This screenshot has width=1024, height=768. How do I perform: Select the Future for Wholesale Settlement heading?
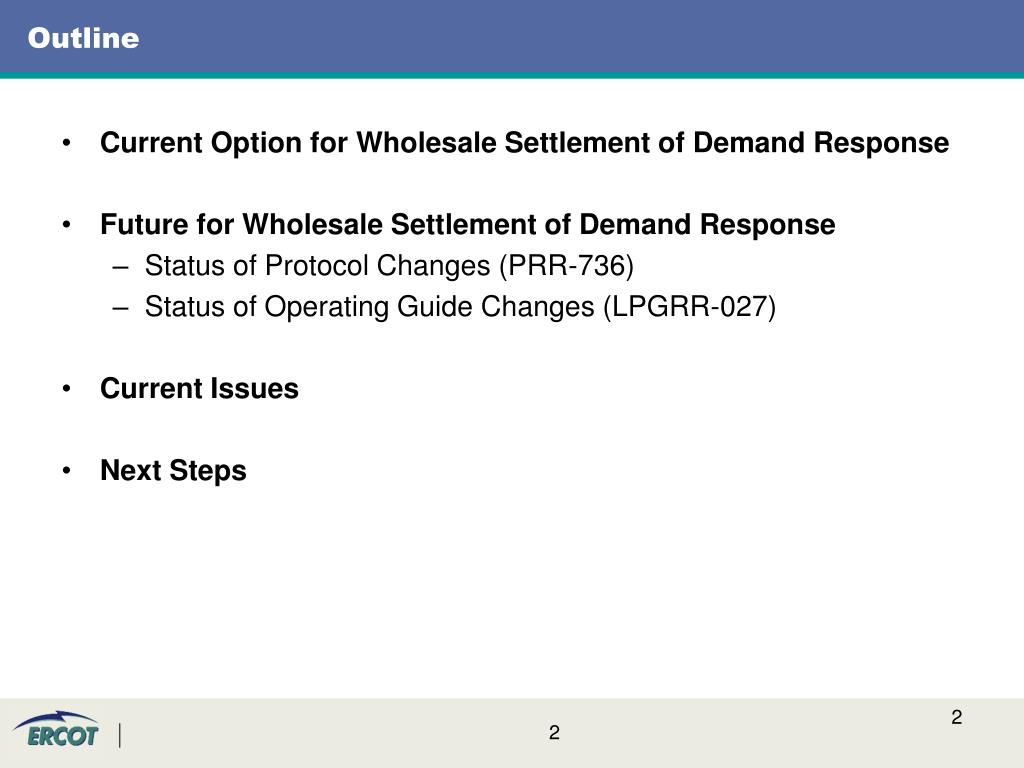(468, 225)
